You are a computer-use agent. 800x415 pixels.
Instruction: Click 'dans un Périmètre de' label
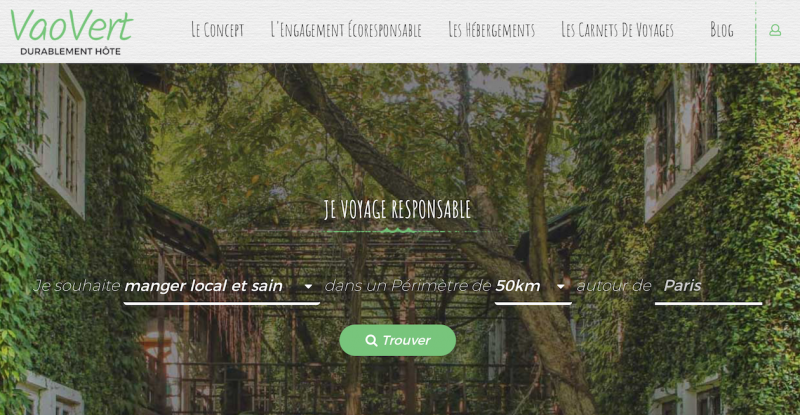tap(408, 286)
